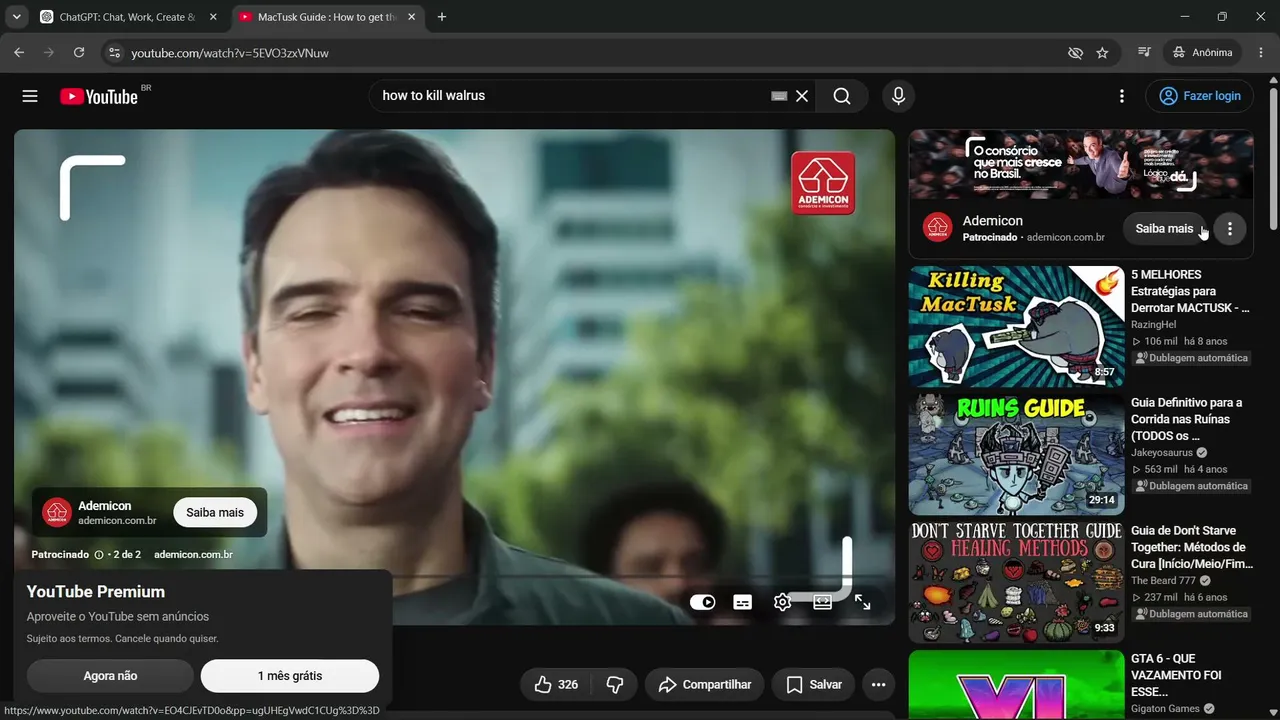
Task: Start voice search with the microphone
Action: click(898, 96)
